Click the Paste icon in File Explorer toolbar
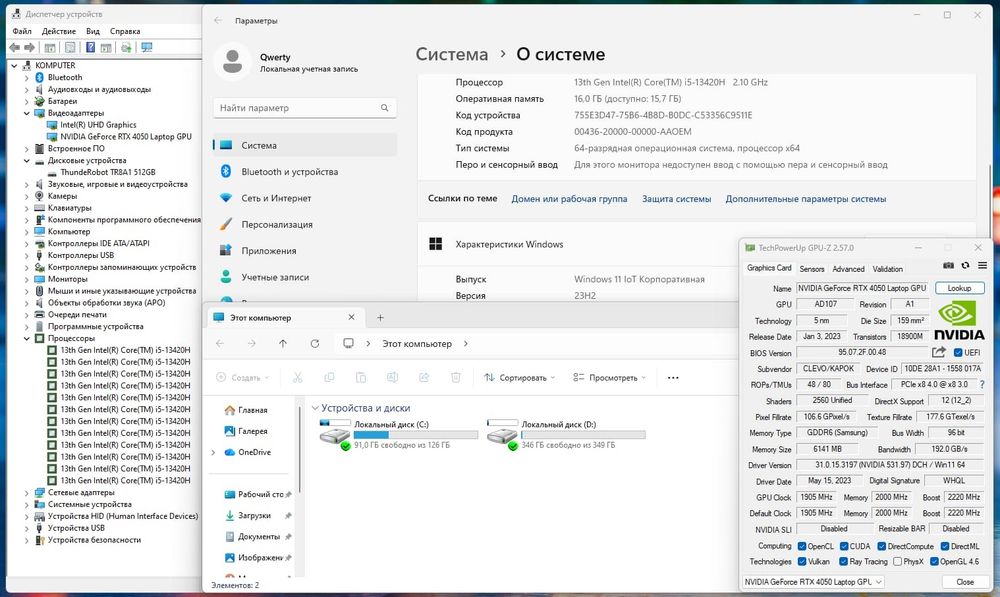This screenshot has height=597, width=1000. [x=360, y=378]
